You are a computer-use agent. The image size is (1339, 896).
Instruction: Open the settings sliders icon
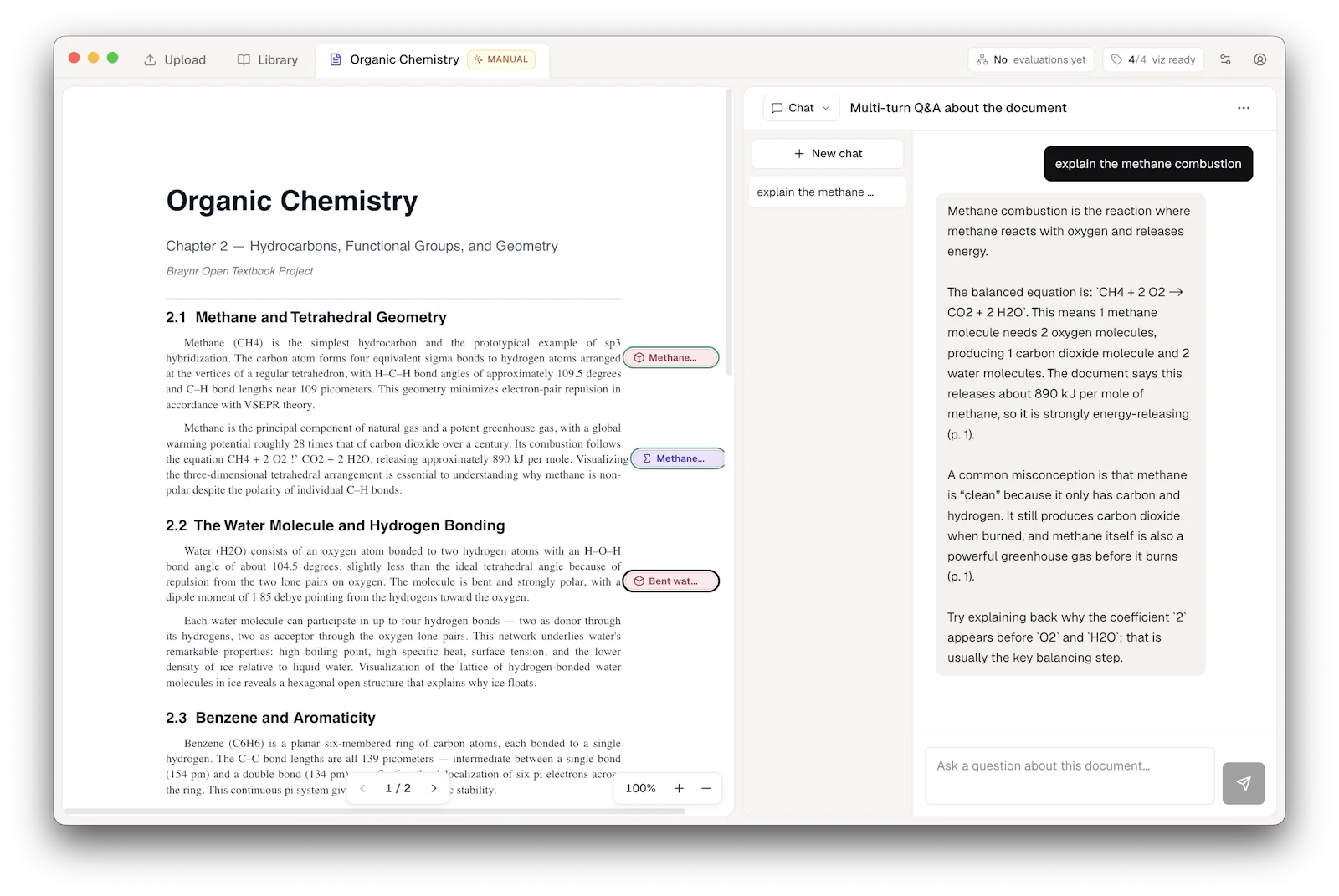point(1225,60)
